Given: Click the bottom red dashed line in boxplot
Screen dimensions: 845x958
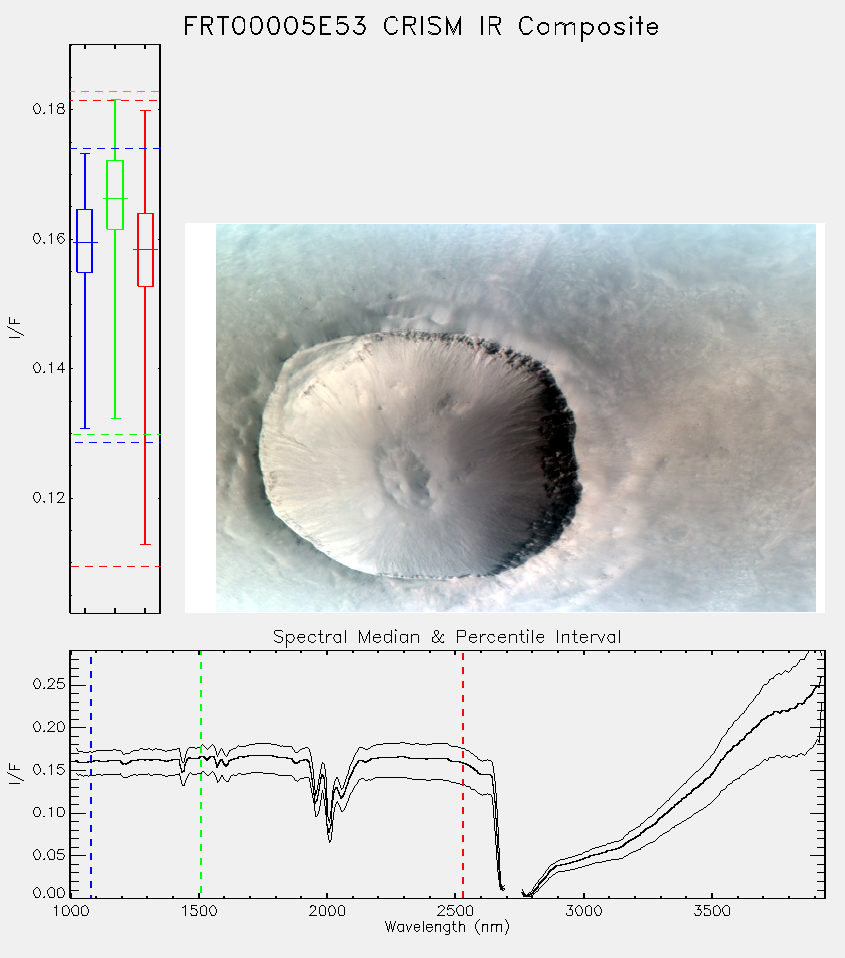Looking at the screenshot, I should point(115,566).
